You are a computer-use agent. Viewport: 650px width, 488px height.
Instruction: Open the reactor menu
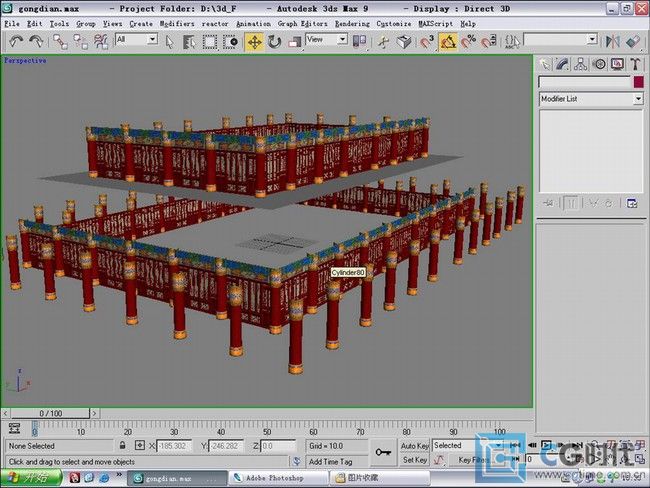(x=215, y=24)
